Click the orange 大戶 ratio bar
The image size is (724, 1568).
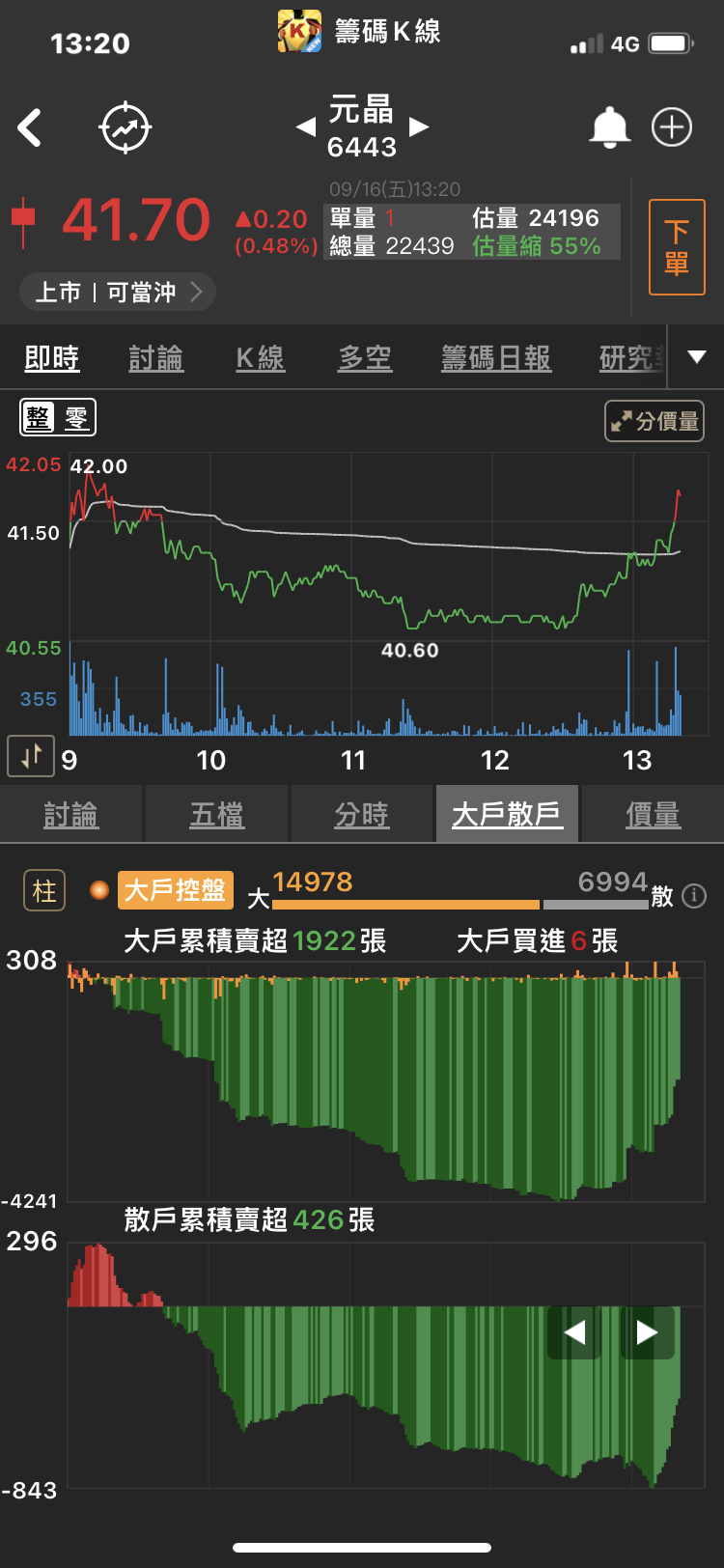[x=405, y=905]
